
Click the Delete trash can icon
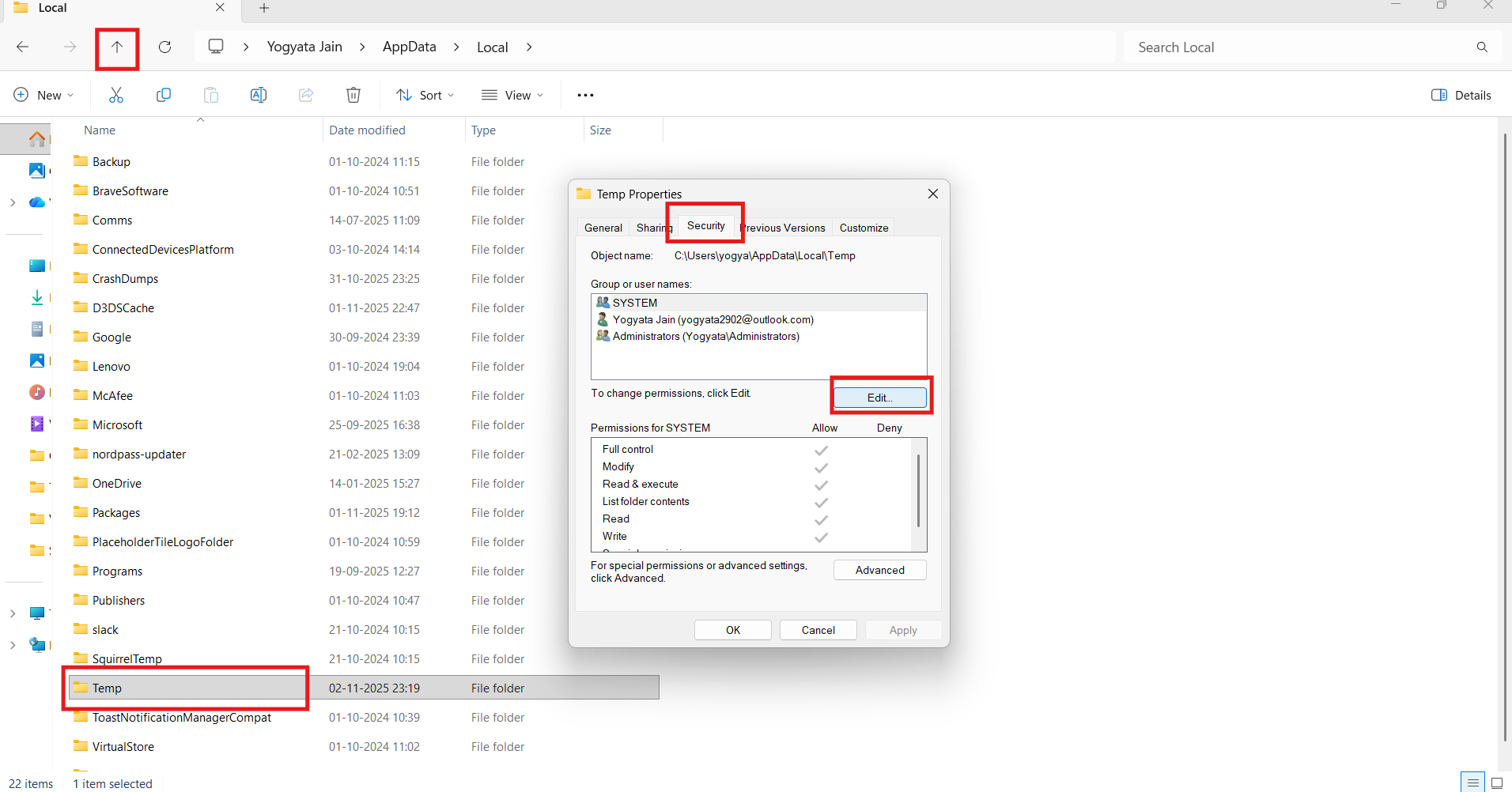point(353,95)
